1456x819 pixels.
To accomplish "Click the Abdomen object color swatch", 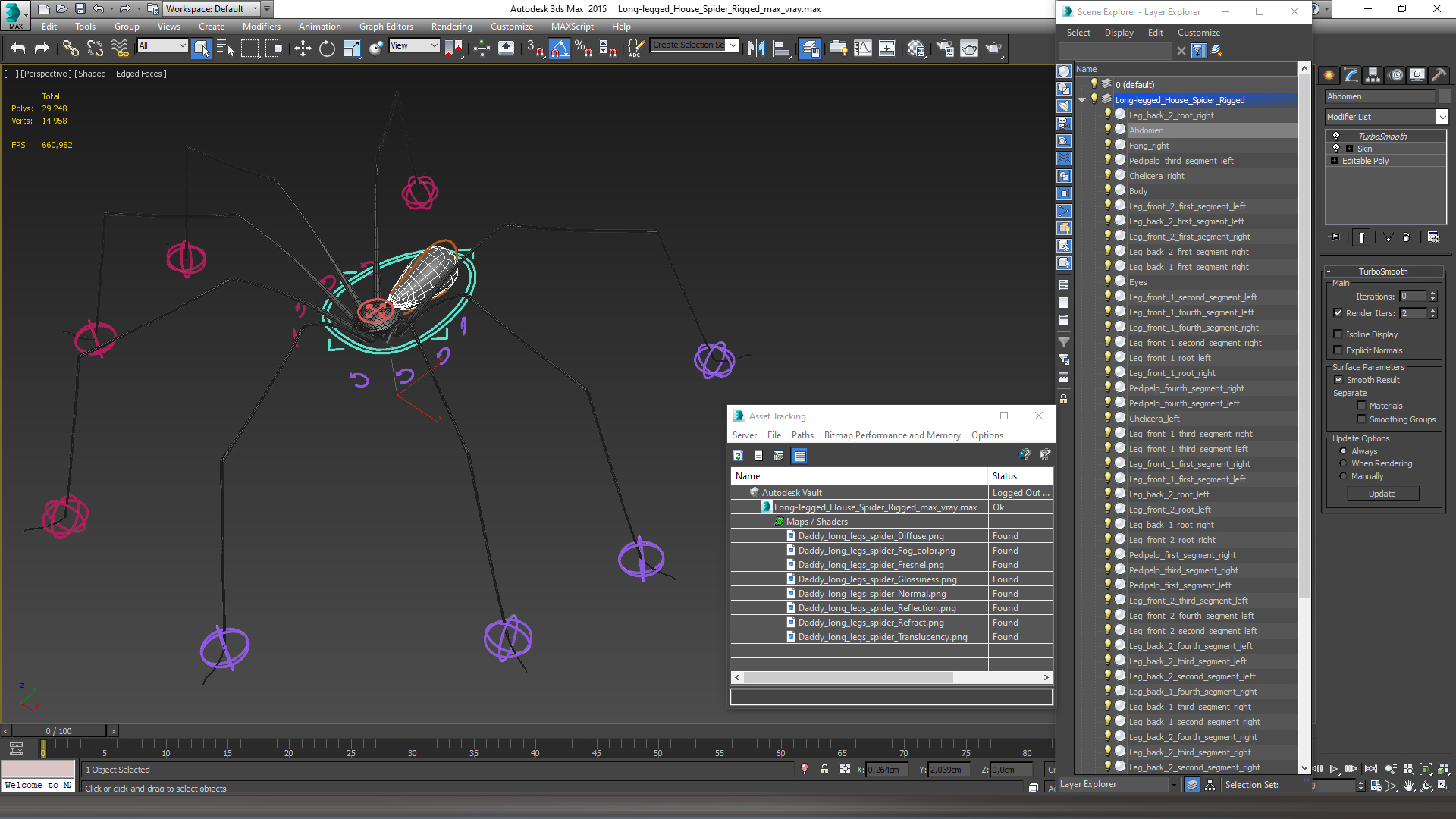I will (1445, 96).
